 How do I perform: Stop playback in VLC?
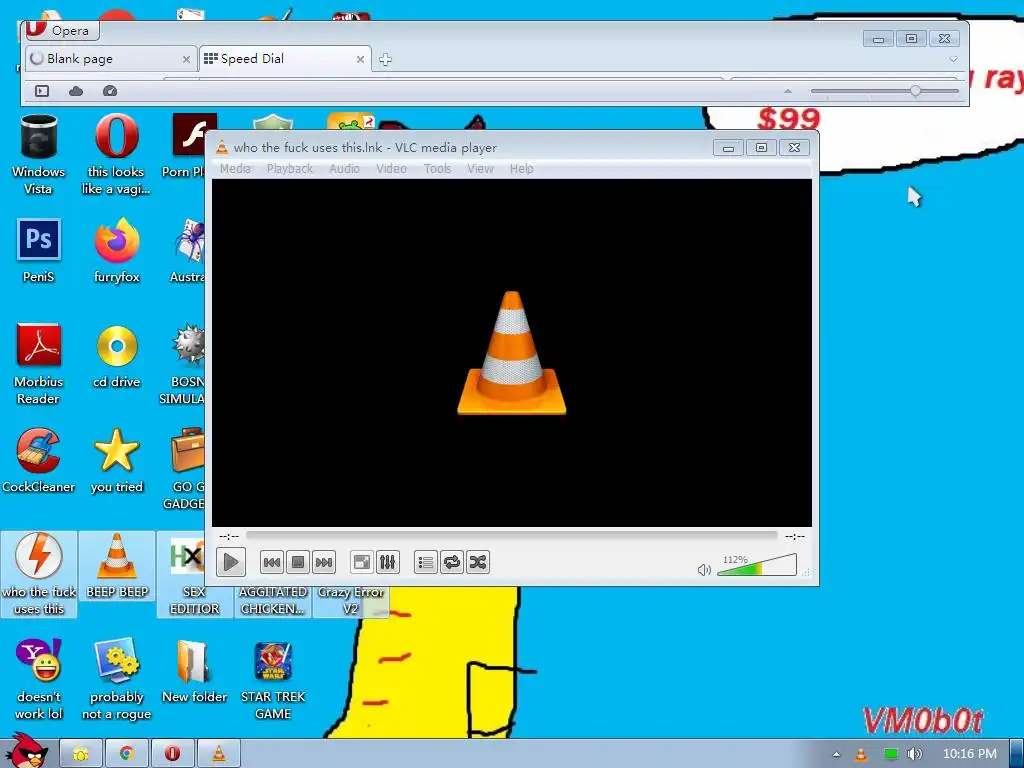(x=298, y=562)
